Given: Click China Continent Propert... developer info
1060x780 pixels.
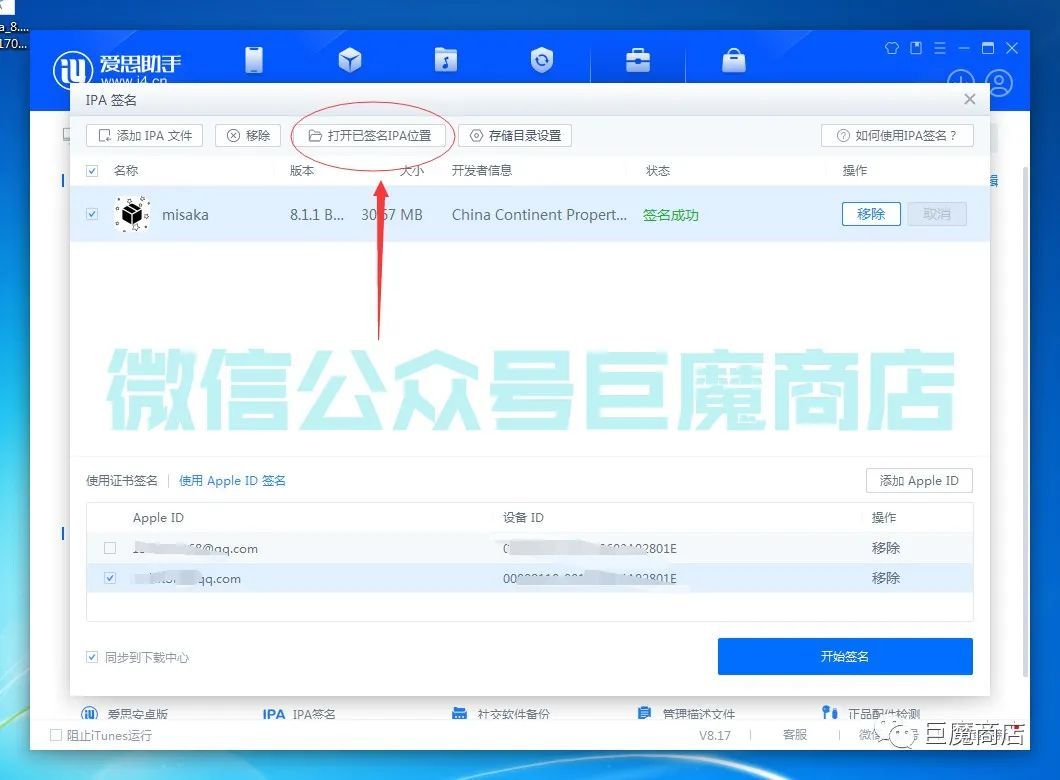Looking at the screenshot, I should coord(539,215).
